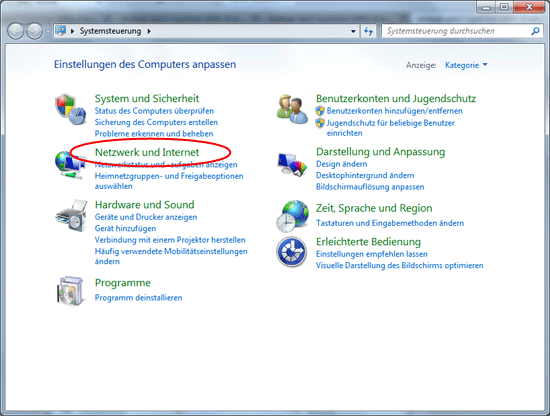The height and width of the screenshot is (416, 550).
Task: Expand the arrow after Systemsteuerung breadcrumb
Action: [x=149, y=31]
